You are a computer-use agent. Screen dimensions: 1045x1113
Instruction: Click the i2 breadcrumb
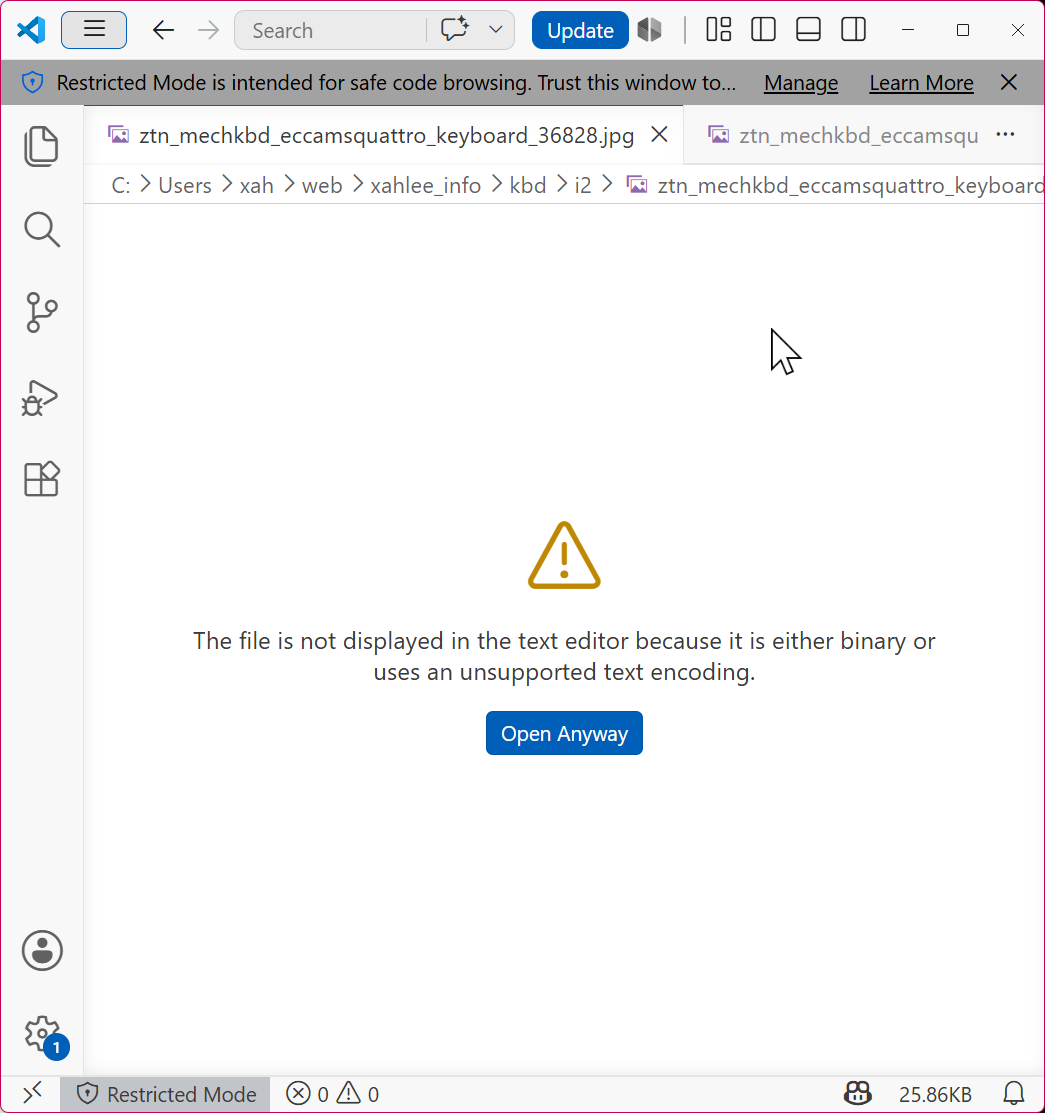(x=583, y=185)
